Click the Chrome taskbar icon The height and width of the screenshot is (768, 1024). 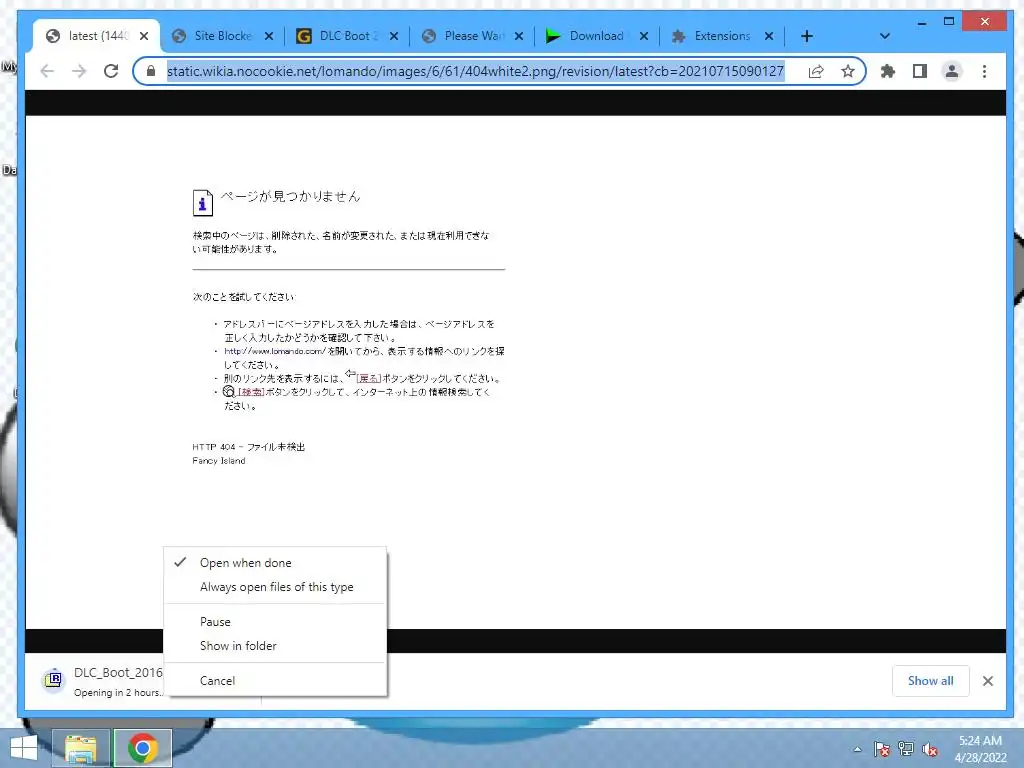click(x=143, y=748)
